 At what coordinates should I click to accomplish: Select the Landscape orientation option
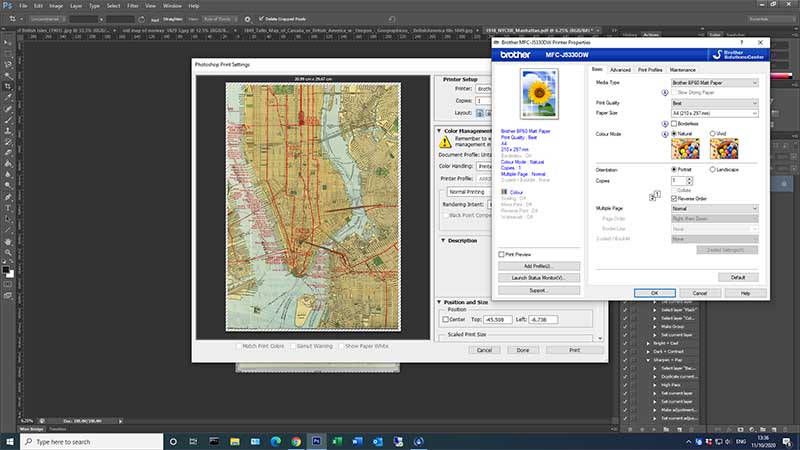pyautogui.click(x=714, y=170)
